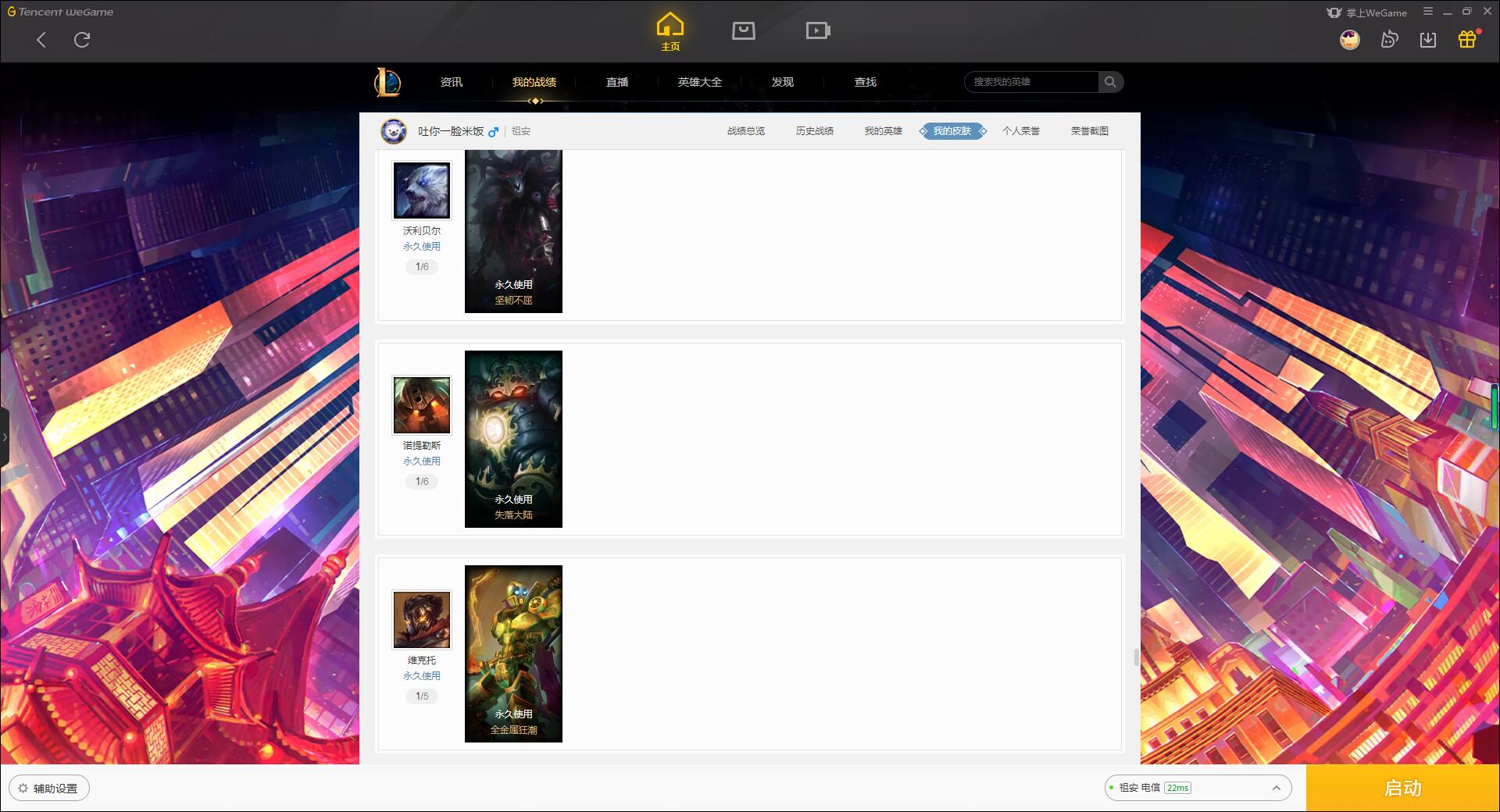1500x812 pixels.
Task: Switch to 历史战绩 tab
Action: click(815, 131)
